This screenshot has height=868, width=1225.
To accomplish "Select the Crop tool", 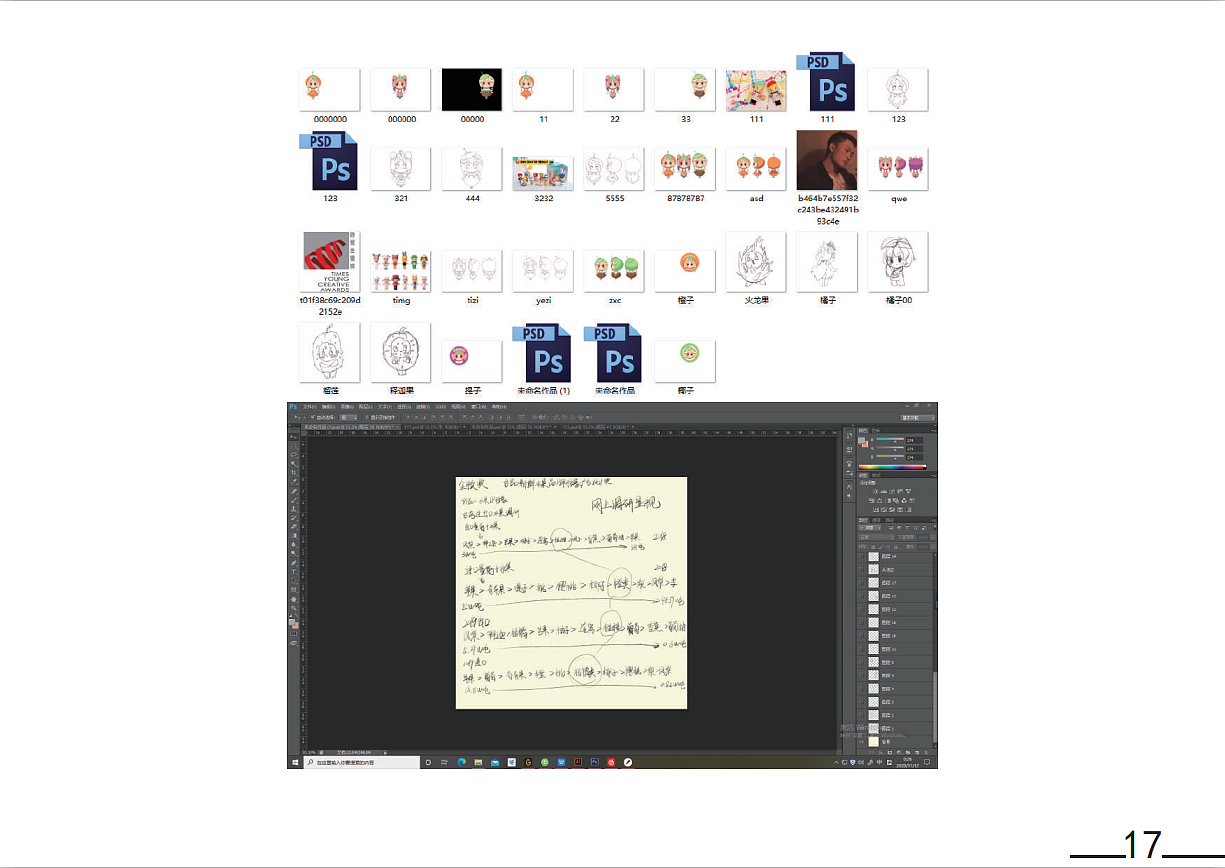I will (x=294, y=473).
